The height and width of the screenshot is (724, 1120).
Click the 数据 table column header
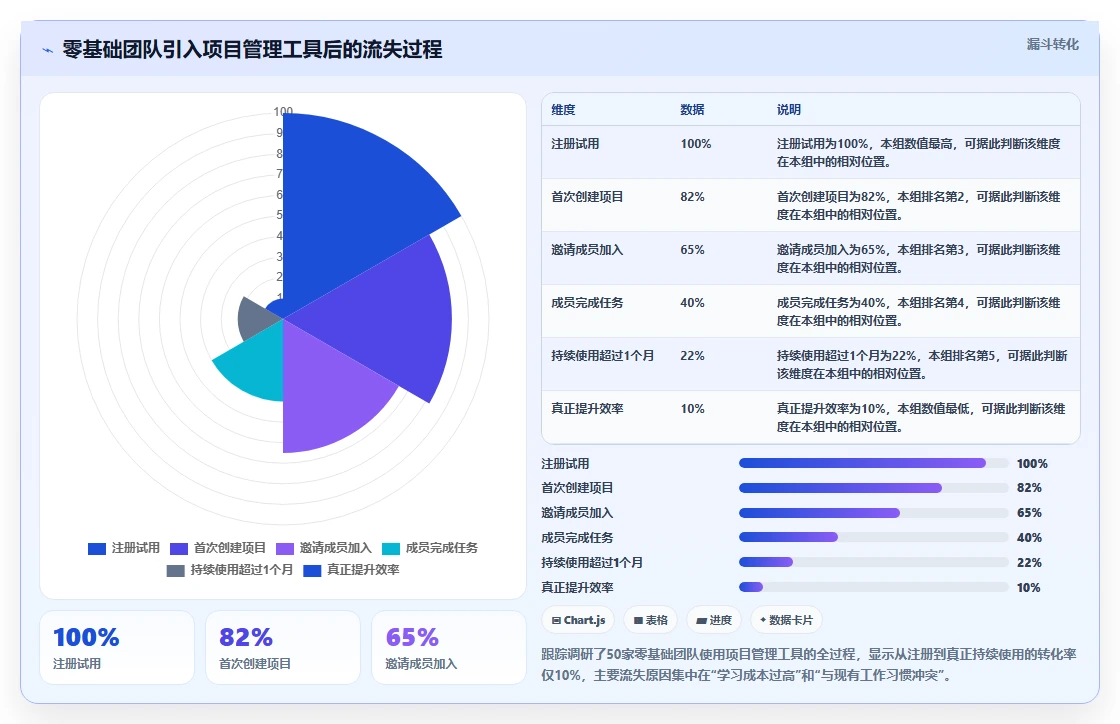click(692, 109)
